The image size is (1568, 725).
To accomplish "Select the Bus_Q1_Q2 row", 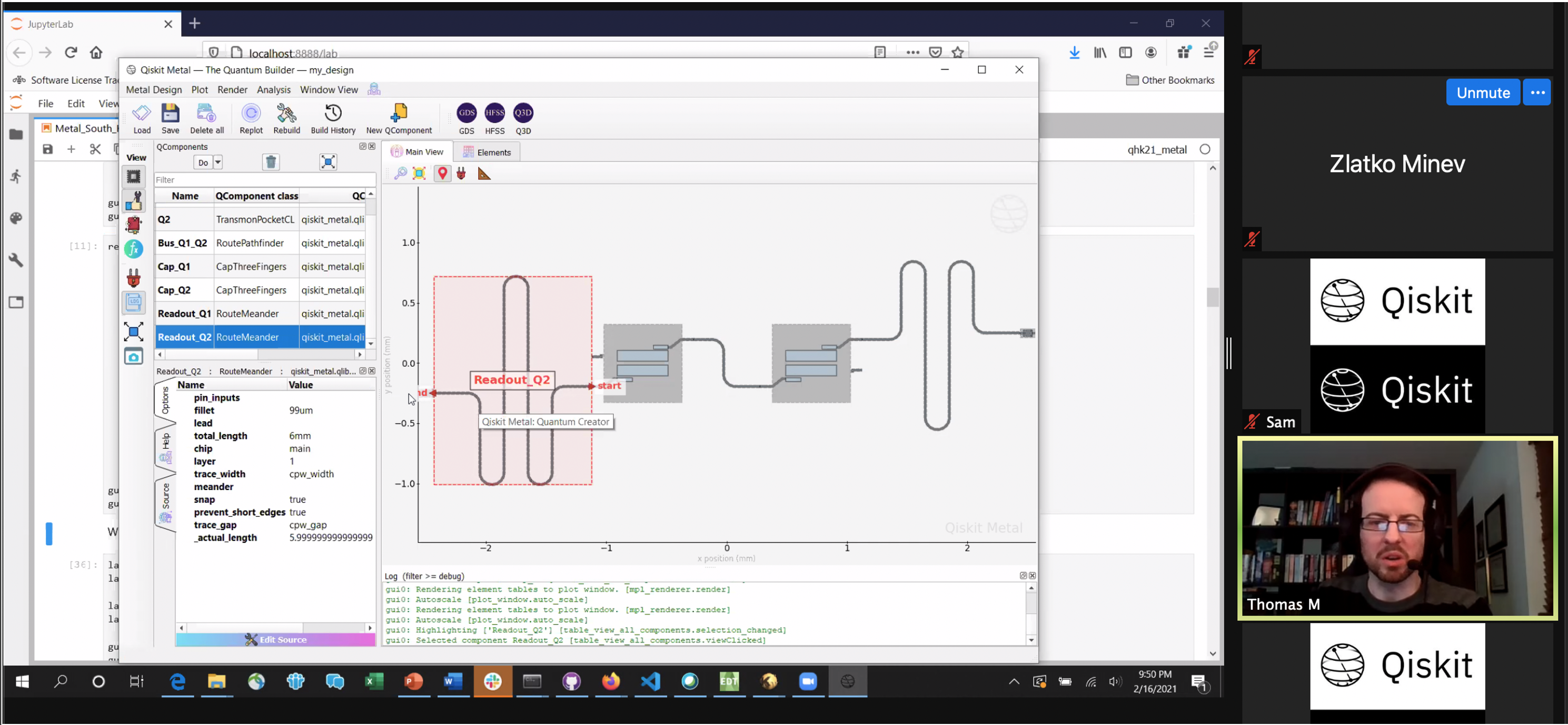I will 261,243.
